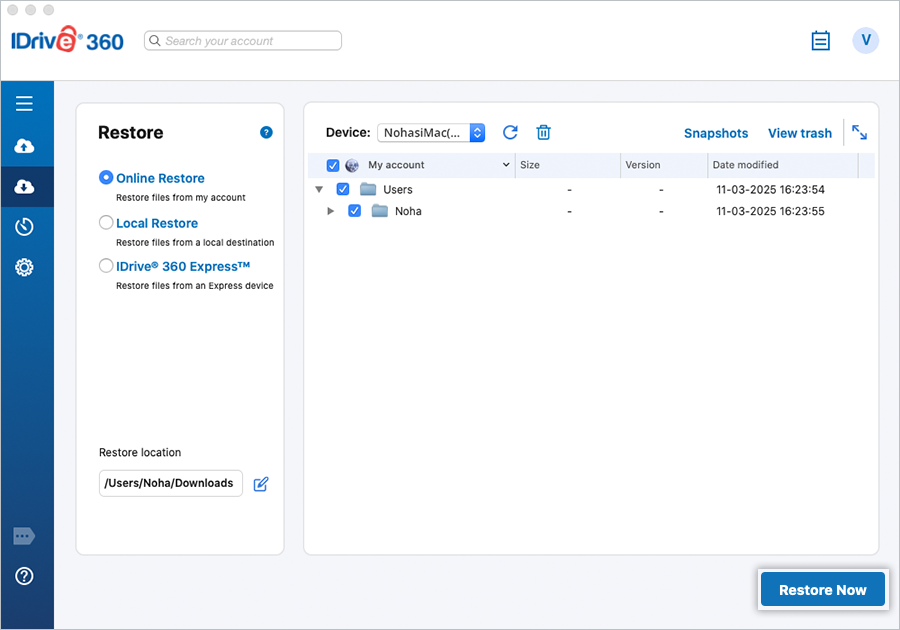The height and width of the screenshot is (630, 900).
Task: Open the hamburger menu in sidebar
Action: pyautogui.click(x=25, y=103)
